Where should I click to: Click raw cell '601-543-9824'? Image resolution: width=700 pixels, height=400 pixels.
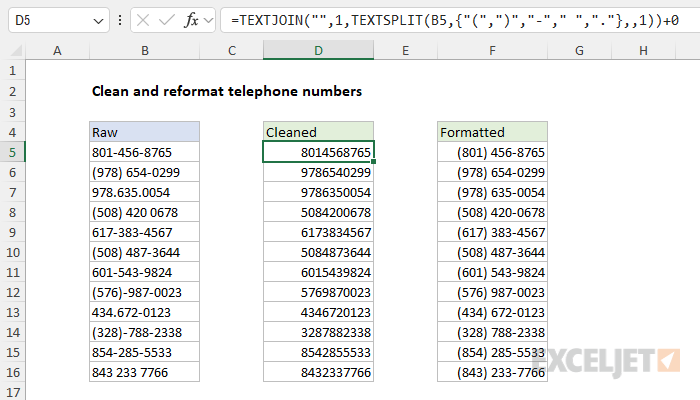pyautogui.click(x=145, y=272)
